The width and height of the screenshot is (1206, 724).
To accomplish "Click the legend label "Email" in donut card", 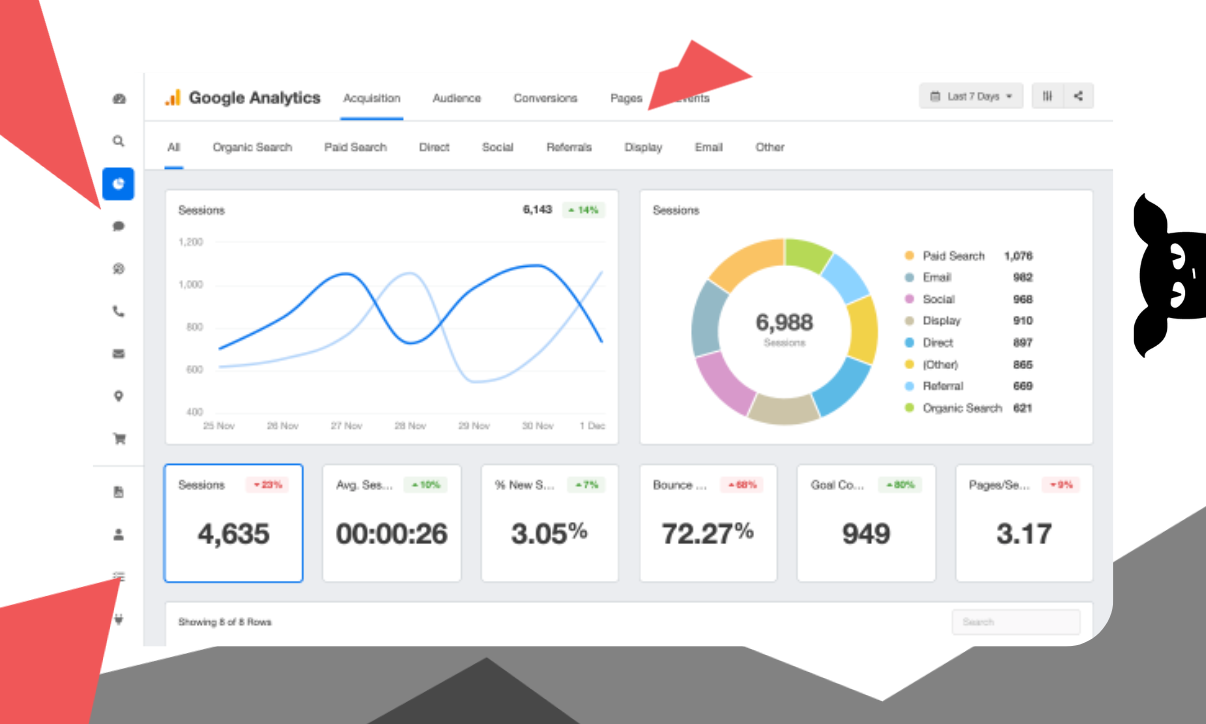I will (x=937, y=278).
